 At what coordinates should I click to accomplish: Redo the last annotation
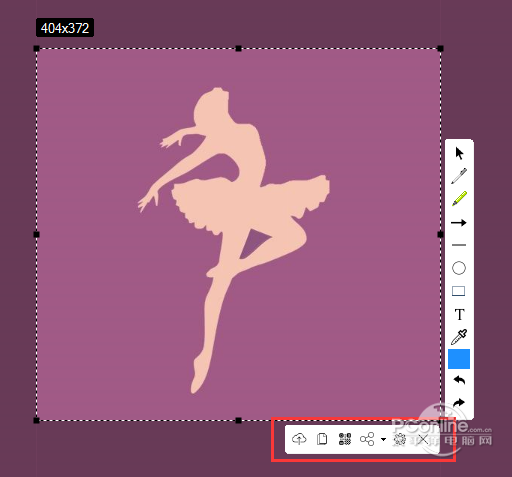[x=459, y=403]
